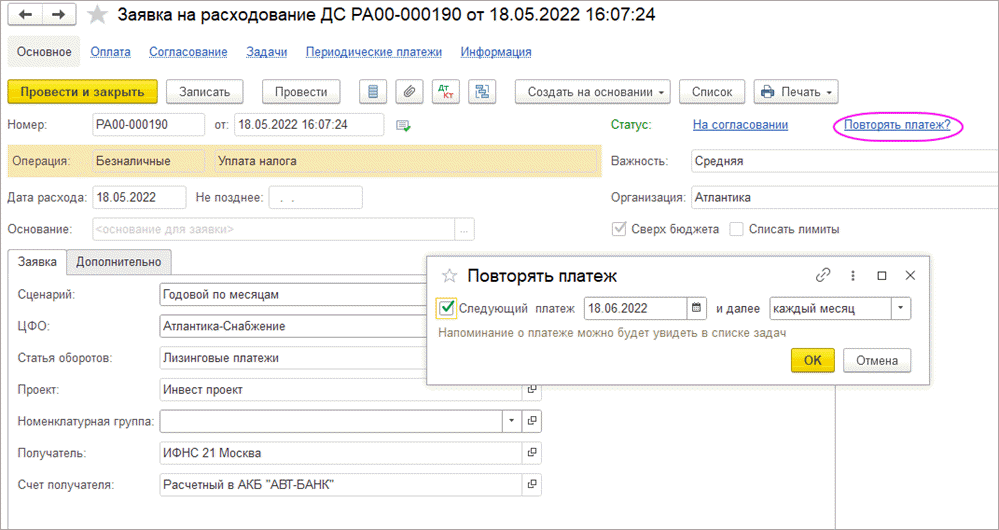Viewport: 999px width, 530px height.
Task: Expand the каждый месяц frequency dropdown
Action: pos(901,308)
